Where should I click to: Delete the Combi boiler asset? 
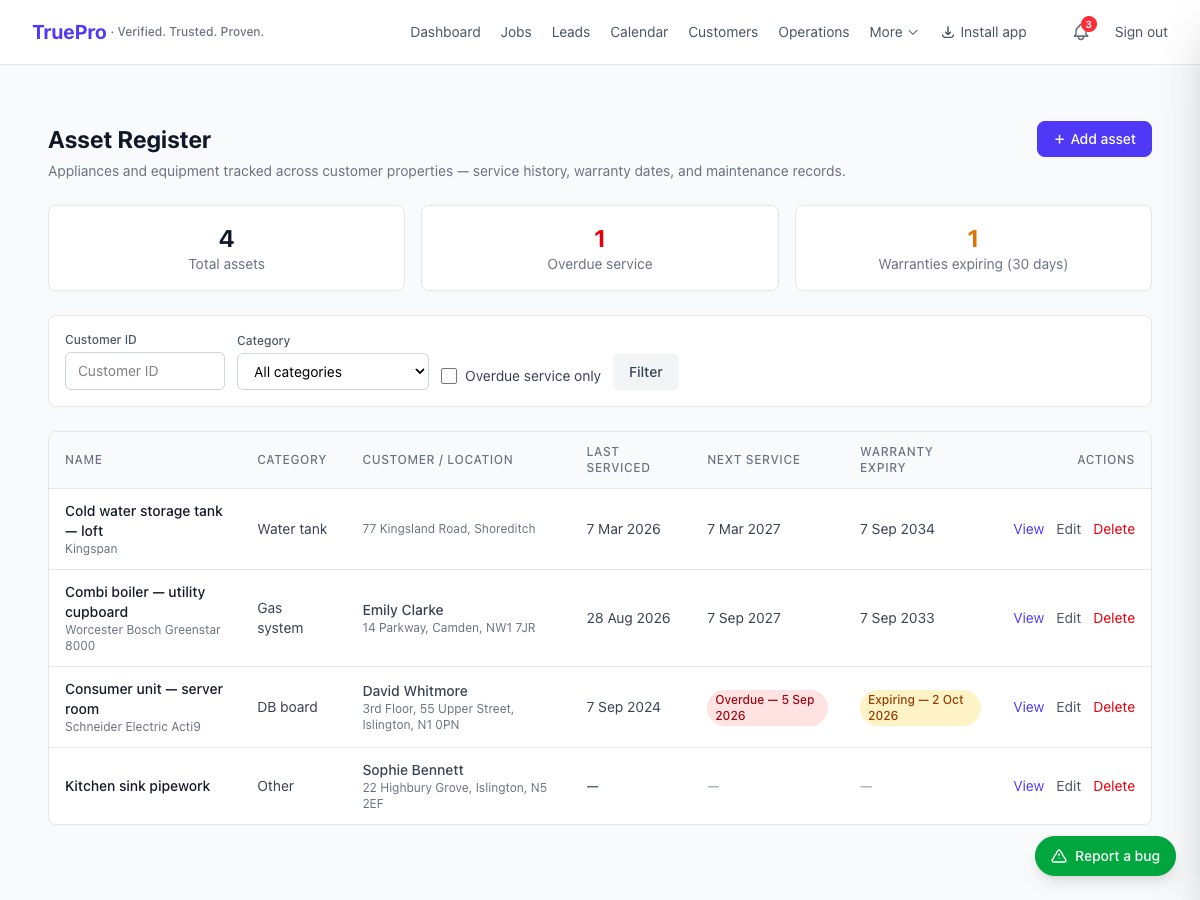pos(1114,618)
